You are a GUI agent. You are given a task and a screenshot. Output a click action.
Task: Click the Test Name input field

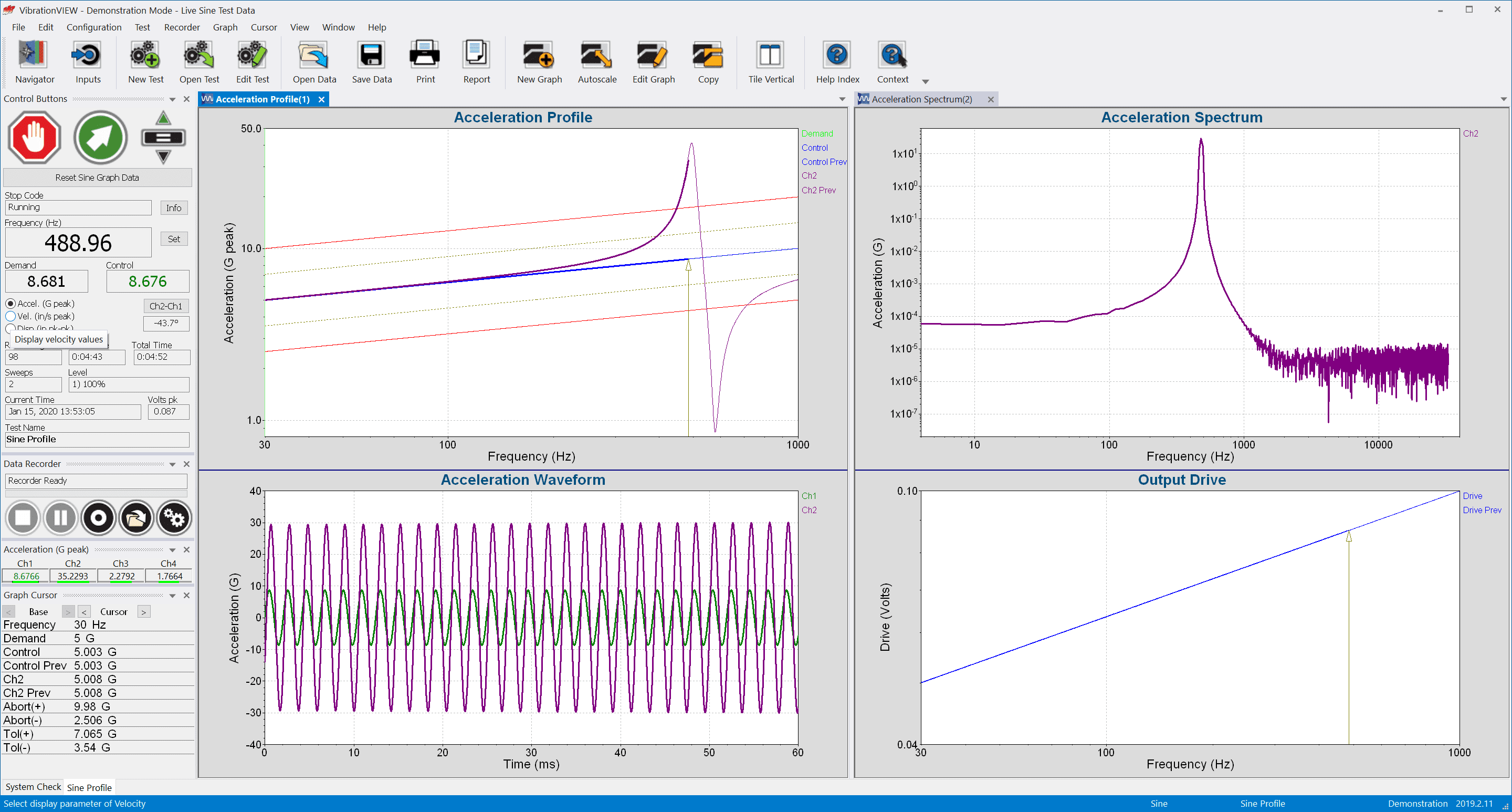97,439
